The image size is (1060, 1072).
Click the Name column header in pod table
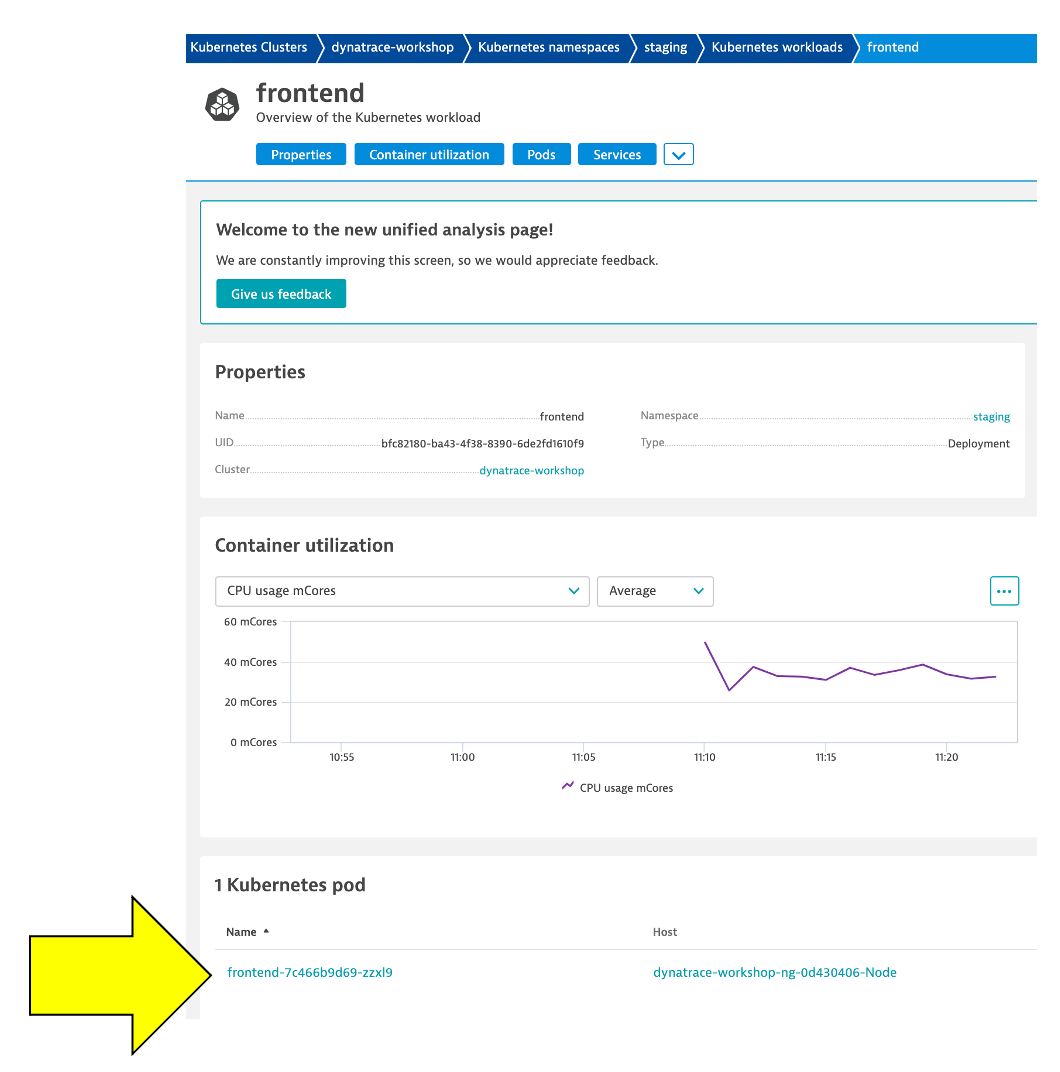point(241,932)
